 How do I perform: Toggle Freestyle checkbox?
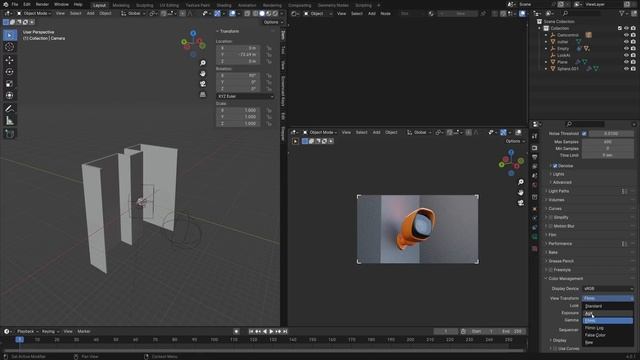(x=551, y=270)
